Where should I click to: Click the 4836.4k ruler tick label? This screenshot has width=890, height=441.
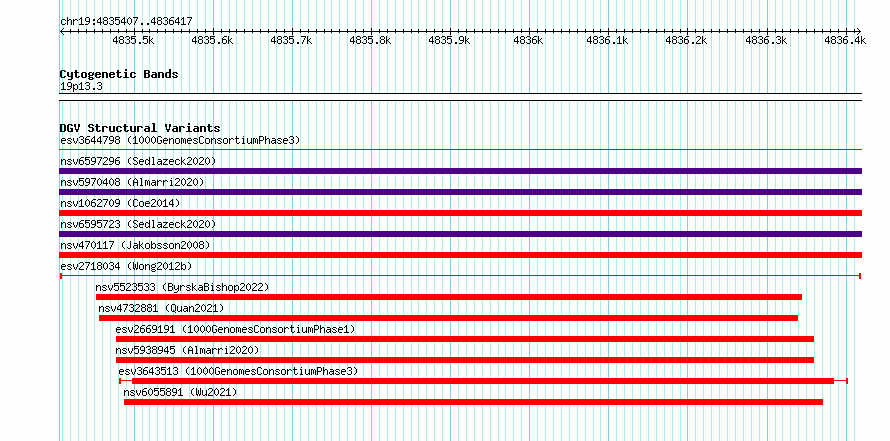845,40
